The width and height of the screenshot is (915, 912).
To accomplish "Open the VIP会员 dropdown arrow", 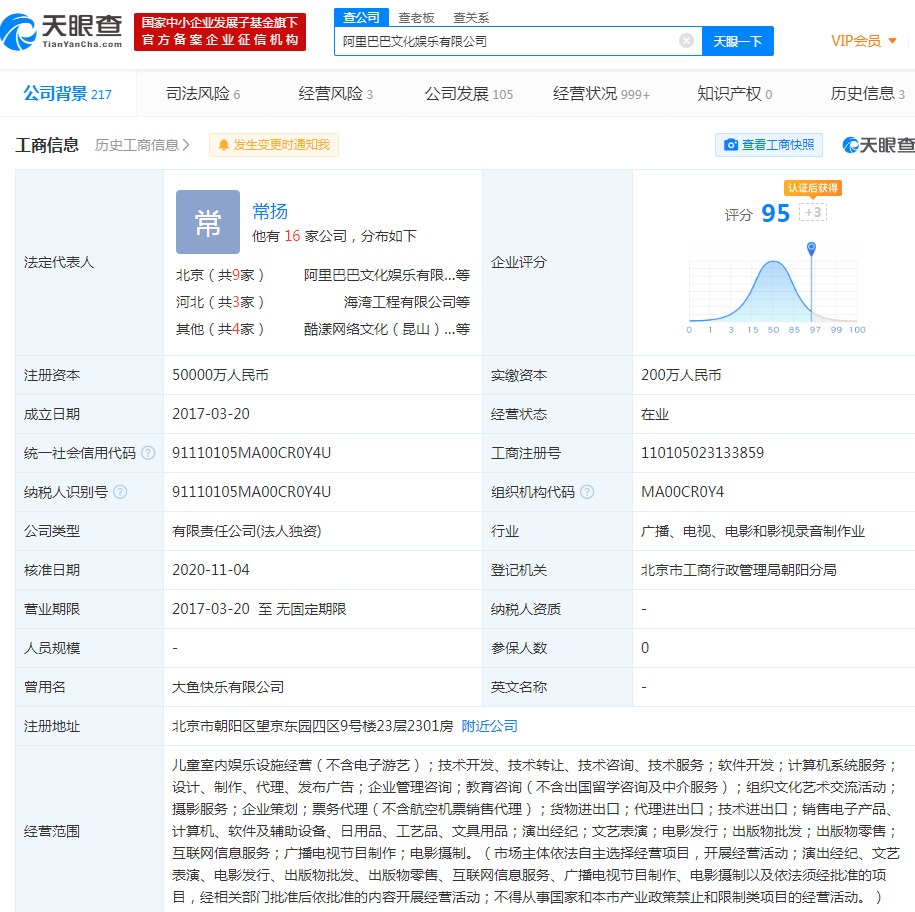I will point(892,41).
